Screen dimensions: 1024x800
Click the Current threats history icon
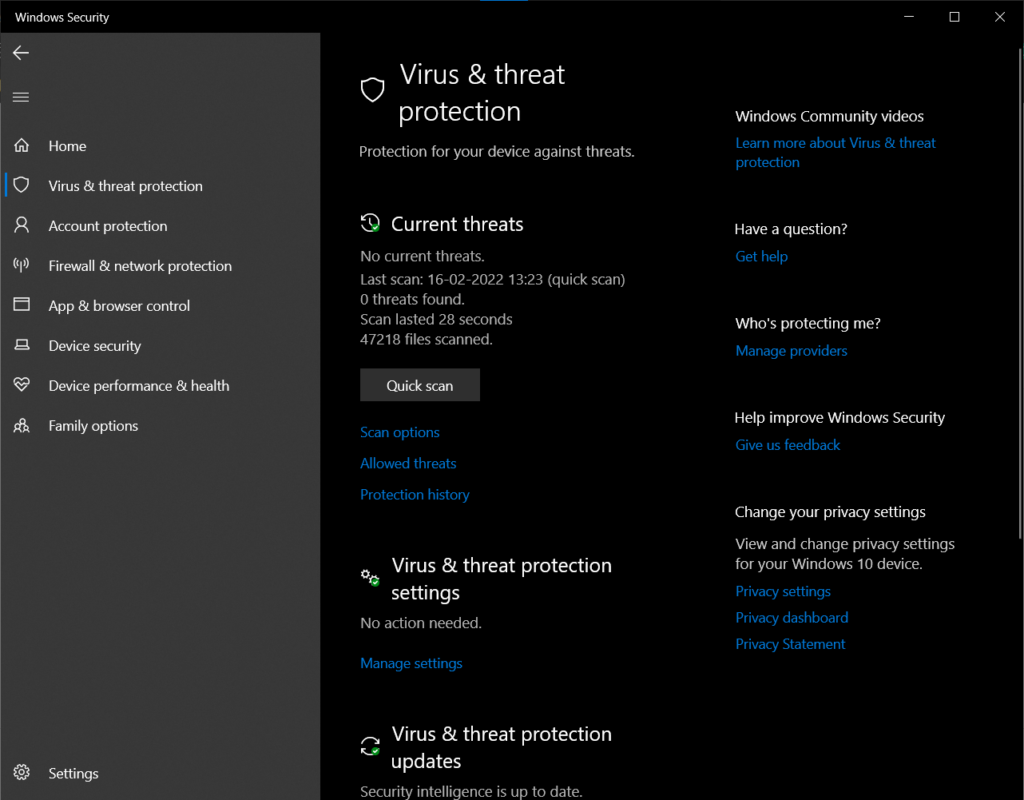(x=370, y=223)
